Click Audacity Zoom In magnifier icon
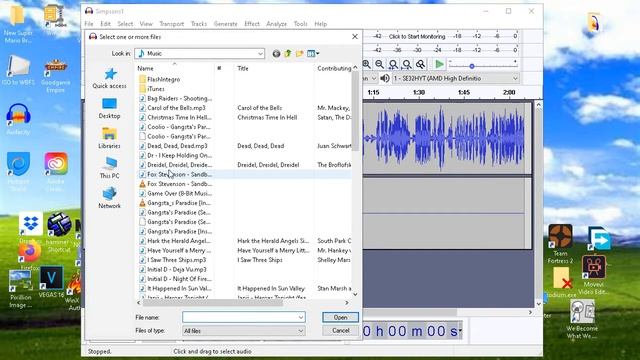The height and width of the screenshot is (360, 640). [x=367, y=64]
